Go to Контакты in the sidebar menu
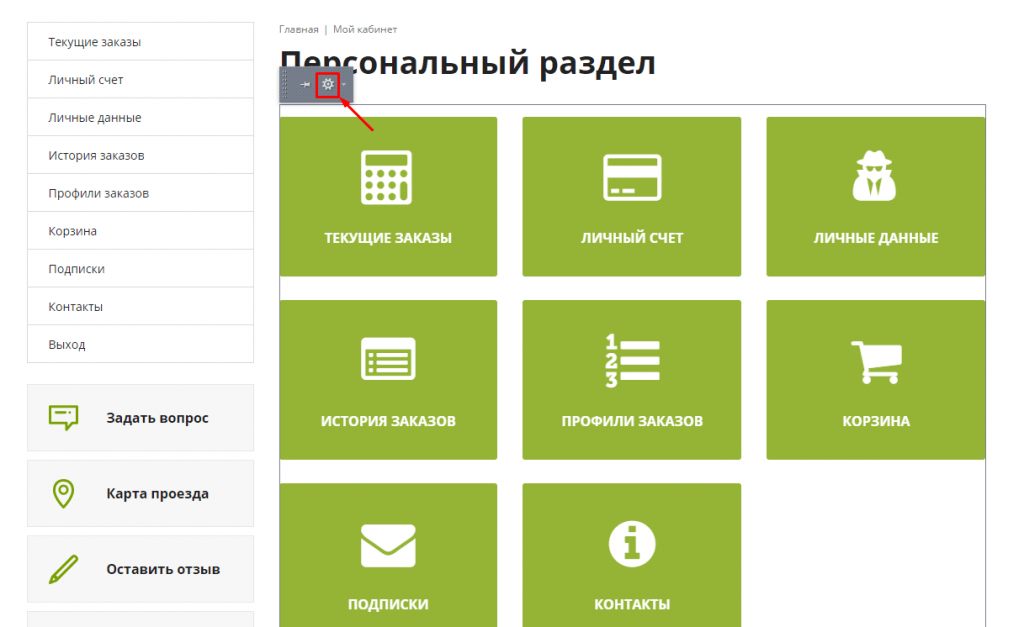The image size is (1024, 627). [140, 307]
